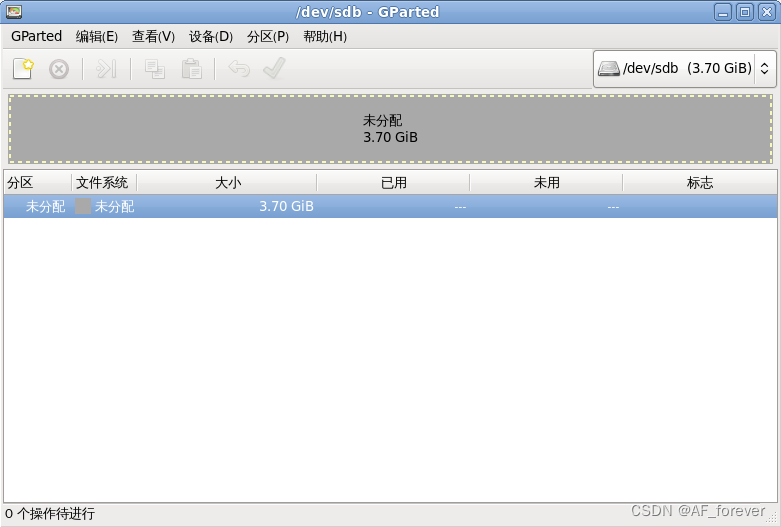The image size is (781, 527).
Task: Click the Paste partition toolbar icon
Action: pyautogui.click(x=191, y=69)
